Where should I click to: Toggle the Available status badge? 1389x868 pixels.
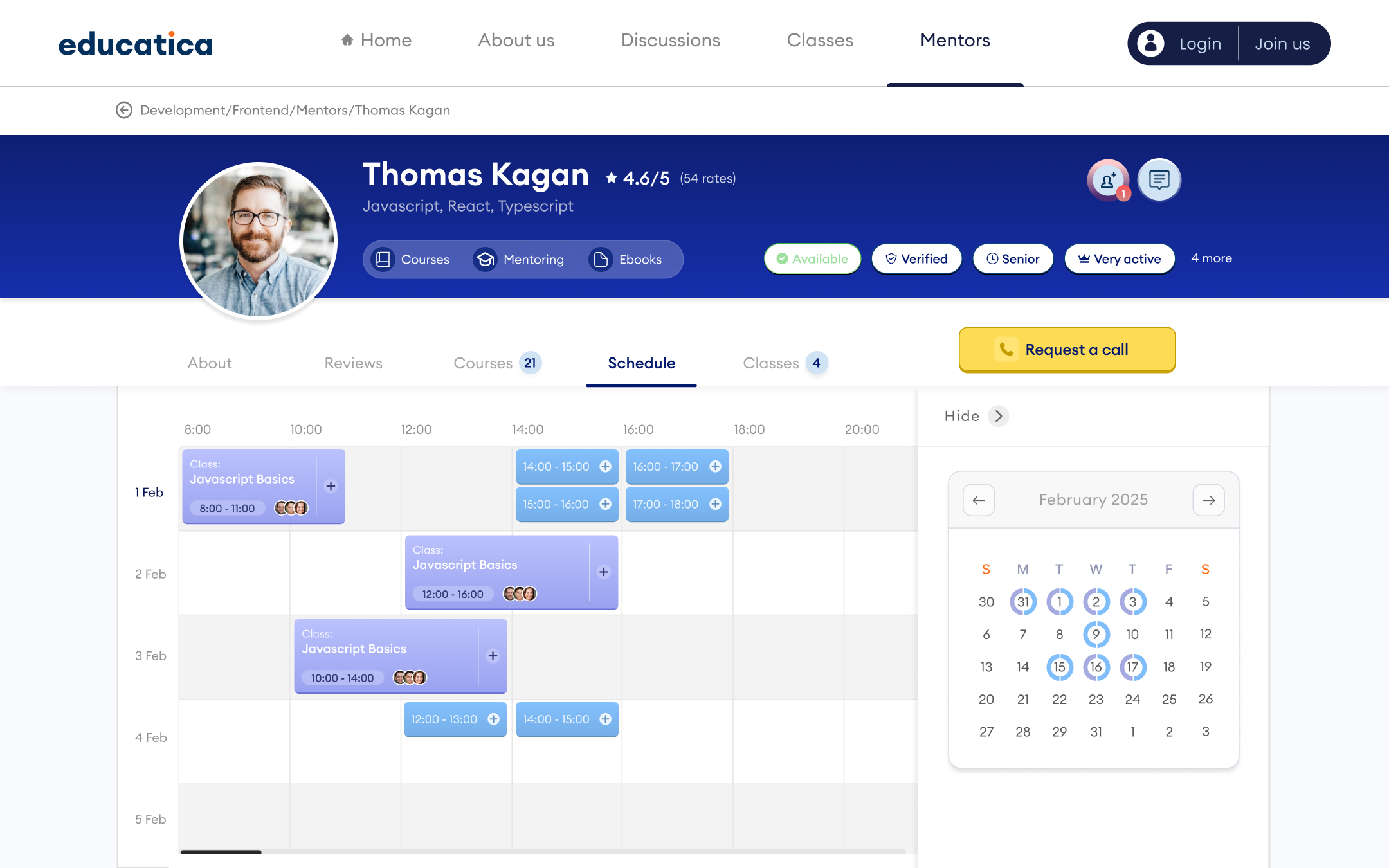coord(812,258)
